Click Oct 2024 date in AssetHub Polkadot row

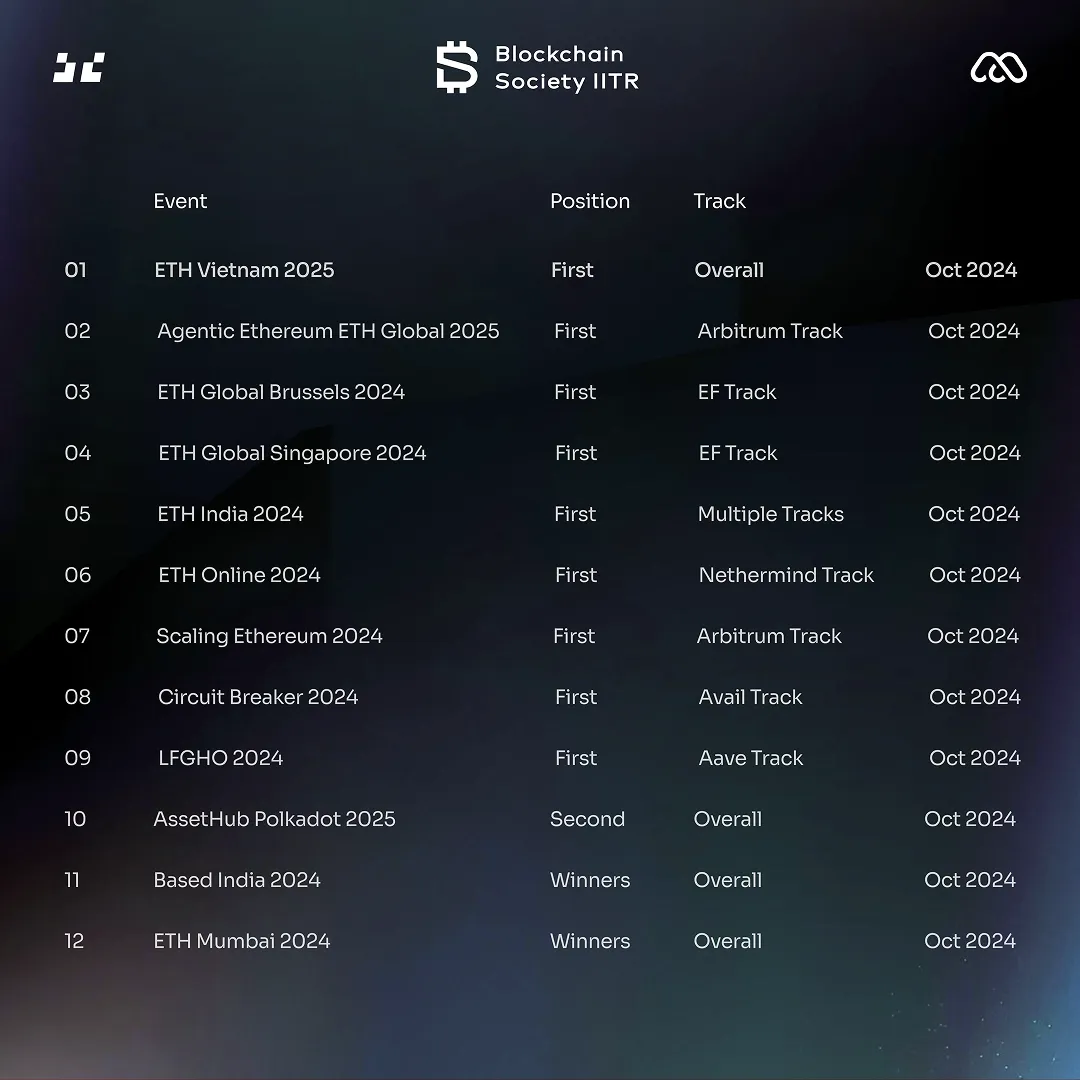tap(969, 819)
